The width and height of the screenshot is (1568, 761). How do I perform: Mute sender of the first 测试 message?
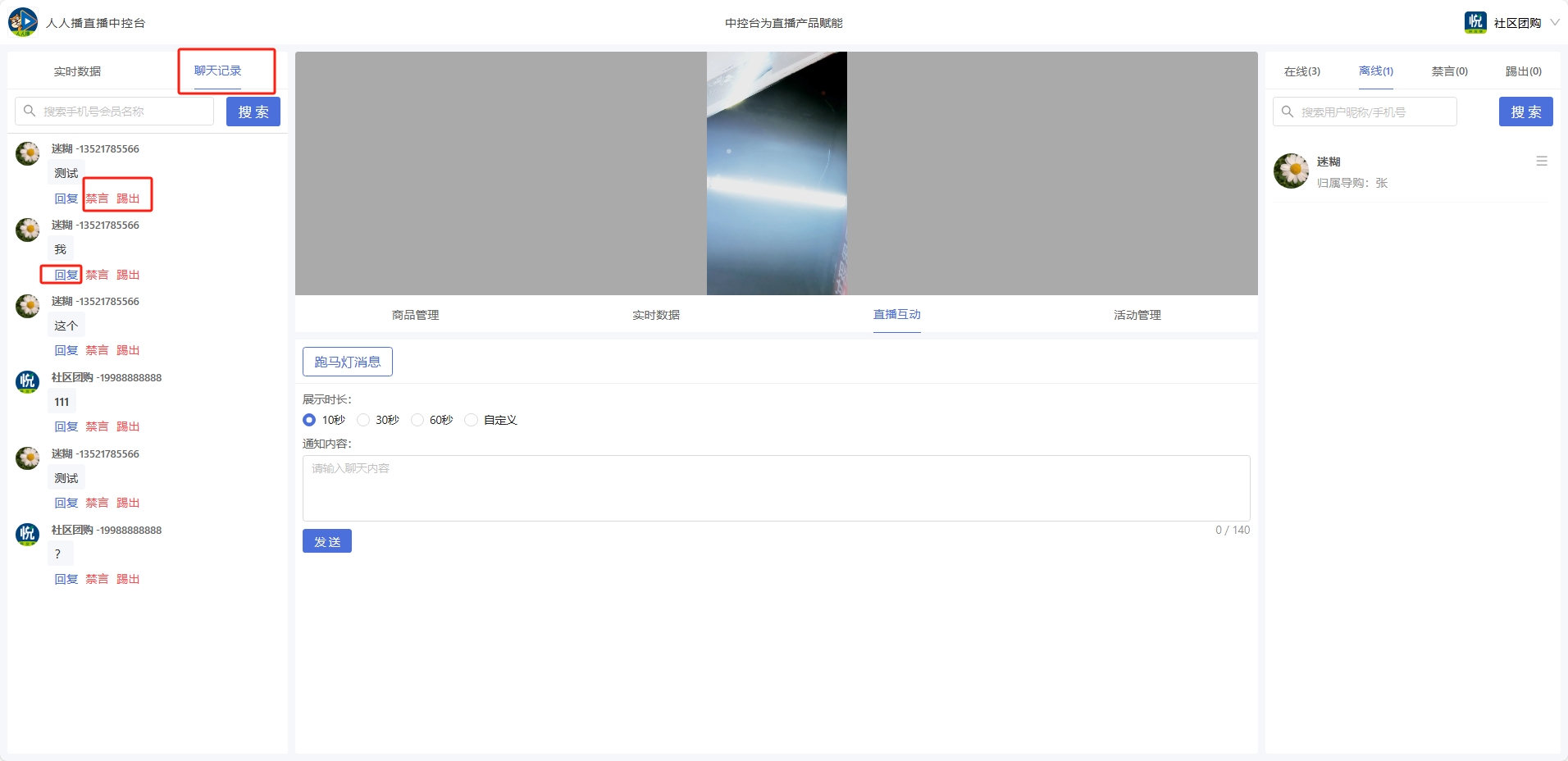coord(97,198)
